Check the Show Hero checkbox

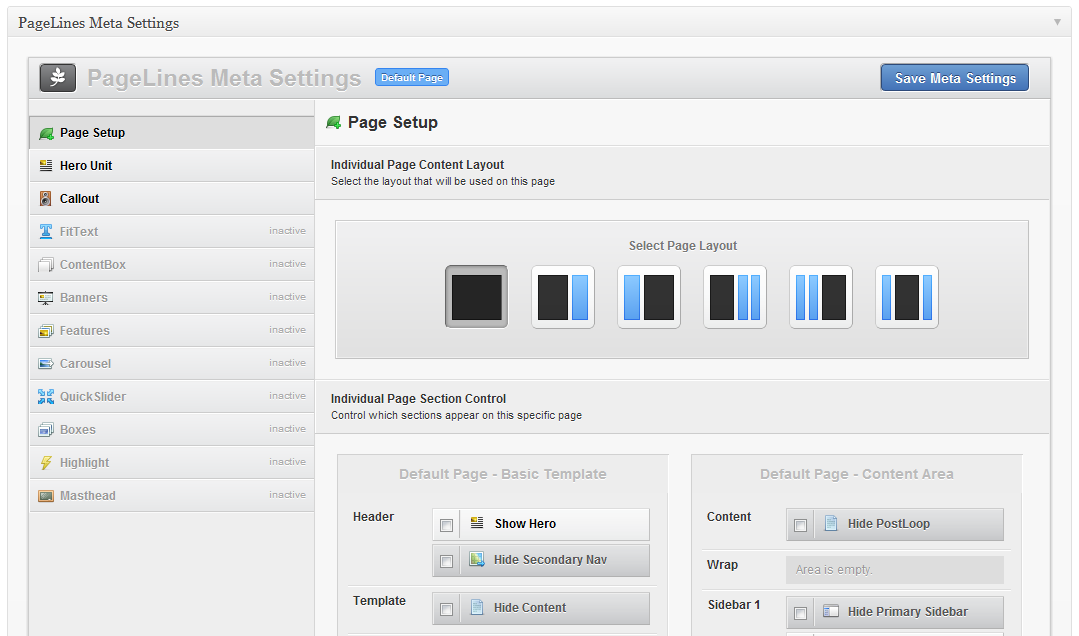click(x=446, y=525)
